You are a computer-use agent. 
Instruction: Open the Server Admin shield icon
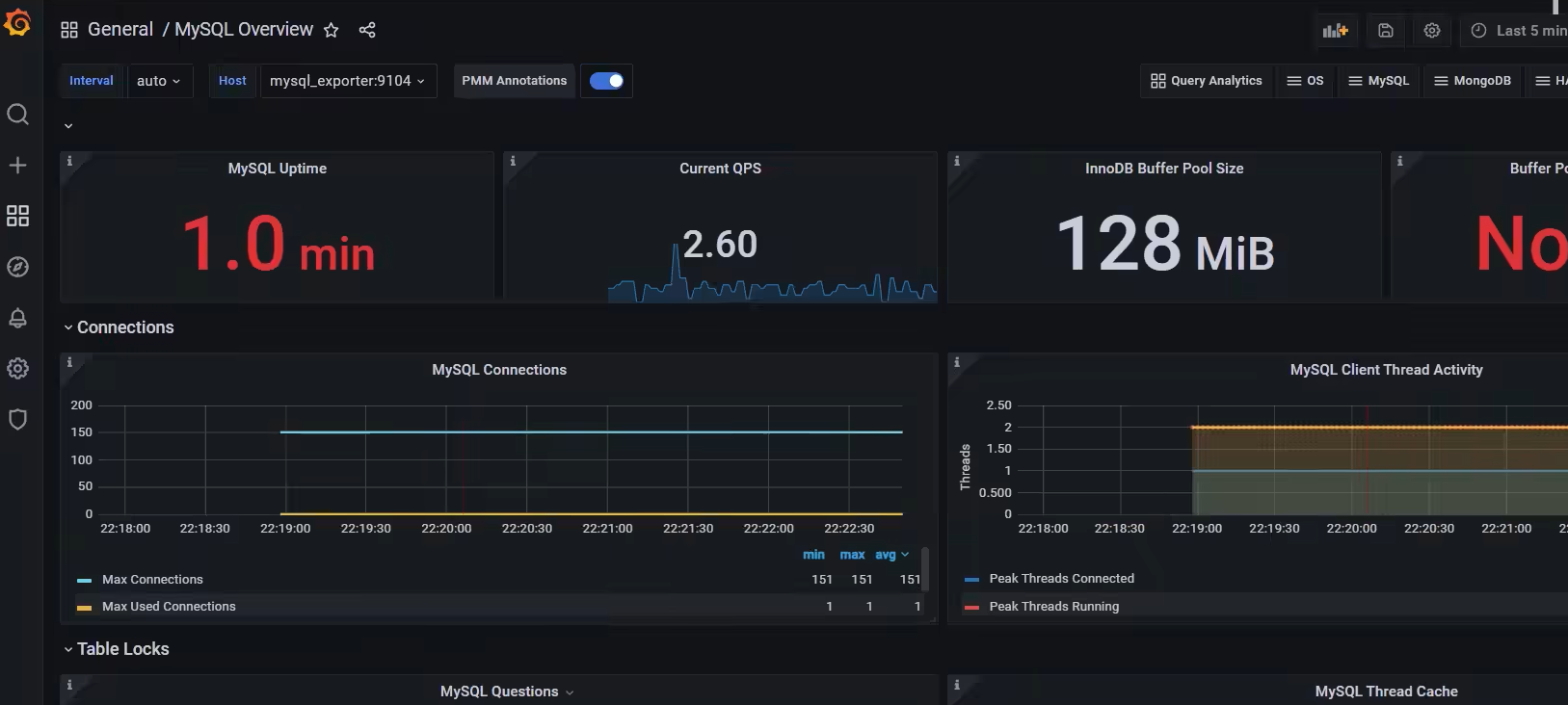pos(17,419)
